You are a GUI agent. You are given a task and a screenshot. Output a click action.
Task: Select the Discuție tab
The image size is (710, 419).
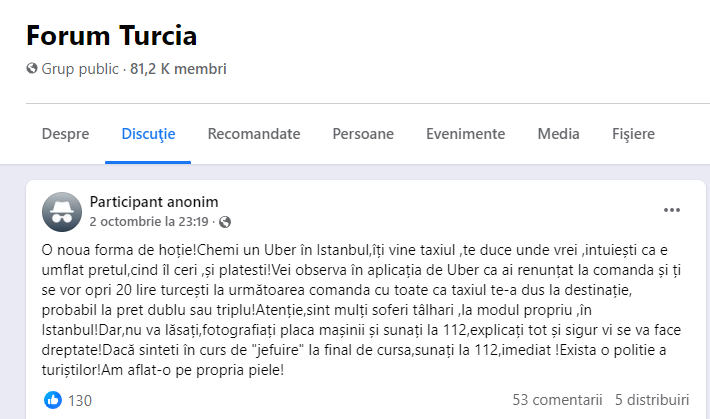(x=148, y=133)
